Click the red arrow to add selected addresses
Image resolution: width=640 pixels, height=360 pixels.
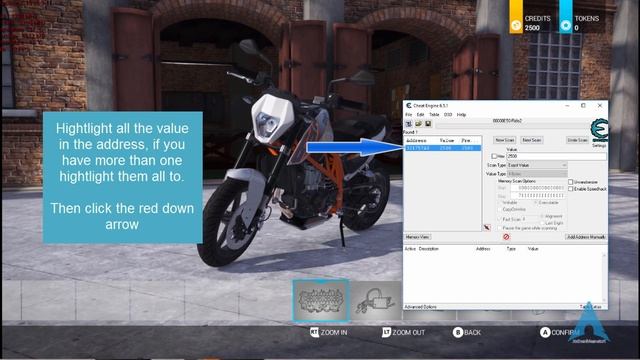click(487, 228)
